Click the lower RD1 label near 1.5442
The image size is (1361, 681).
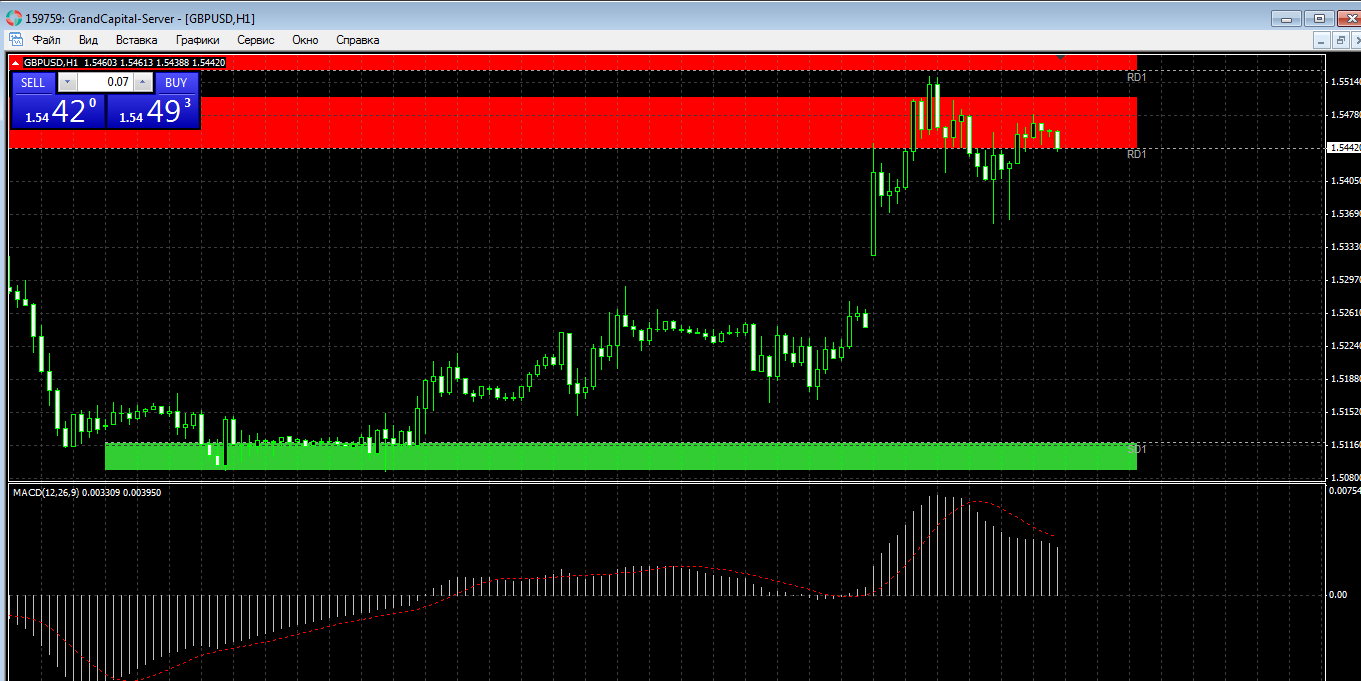[x=1136, y=154]
